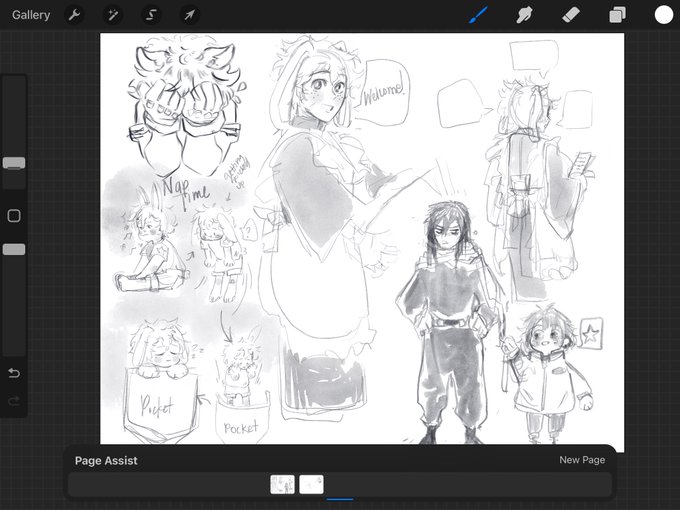Screen dimensions: 680x510
Task: Open the Adjustments magic wand menu
Action: 113,15
